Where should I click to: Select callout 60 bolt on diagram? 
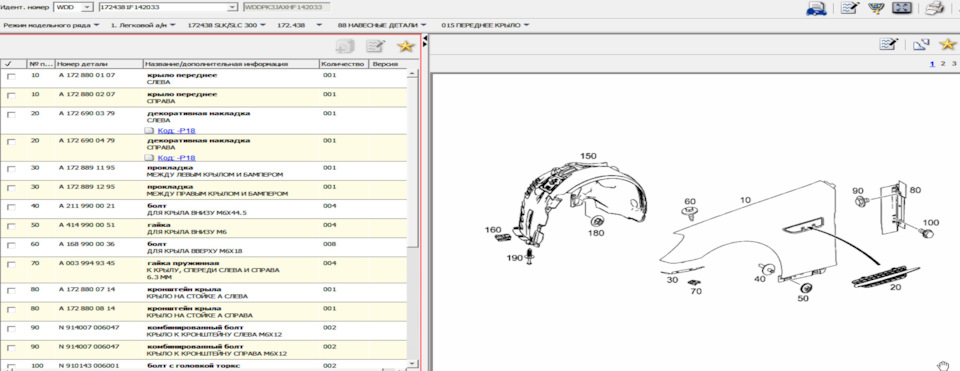click(x=690, y=201)
